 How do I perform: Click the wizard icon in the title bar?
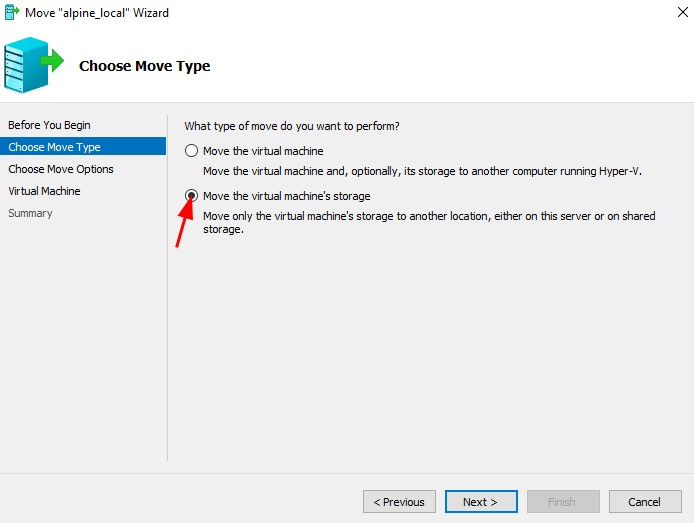click(x=12, y=13)
